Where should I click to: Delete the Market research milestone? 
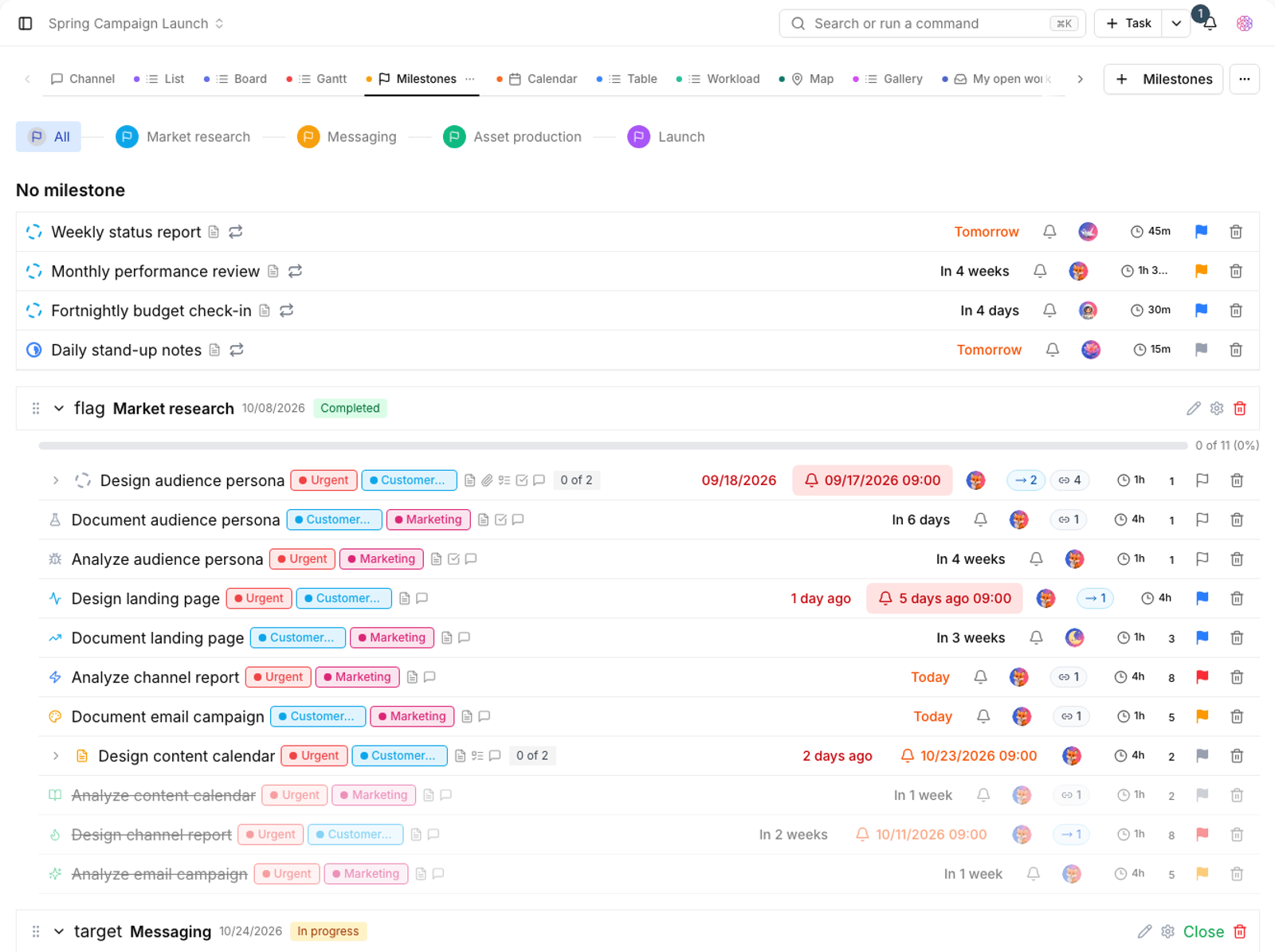[1240, 409]
